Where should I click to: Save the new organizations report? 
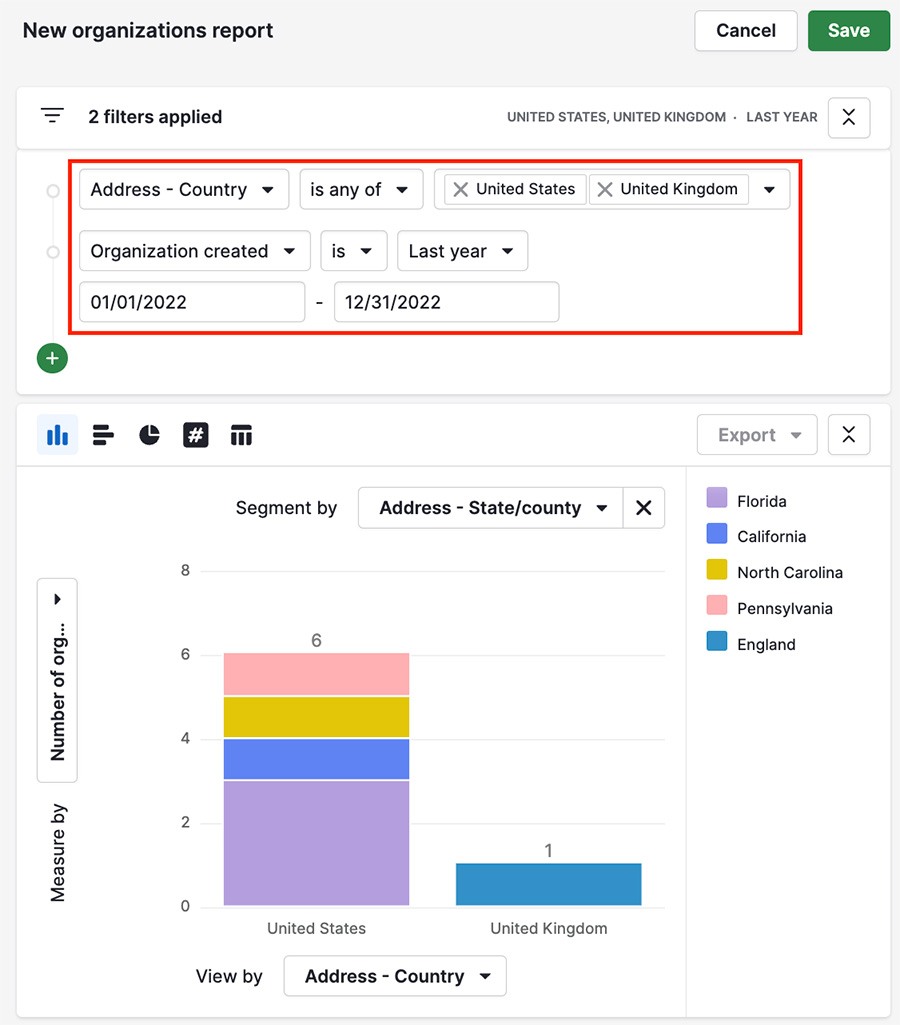coord(848,31)
